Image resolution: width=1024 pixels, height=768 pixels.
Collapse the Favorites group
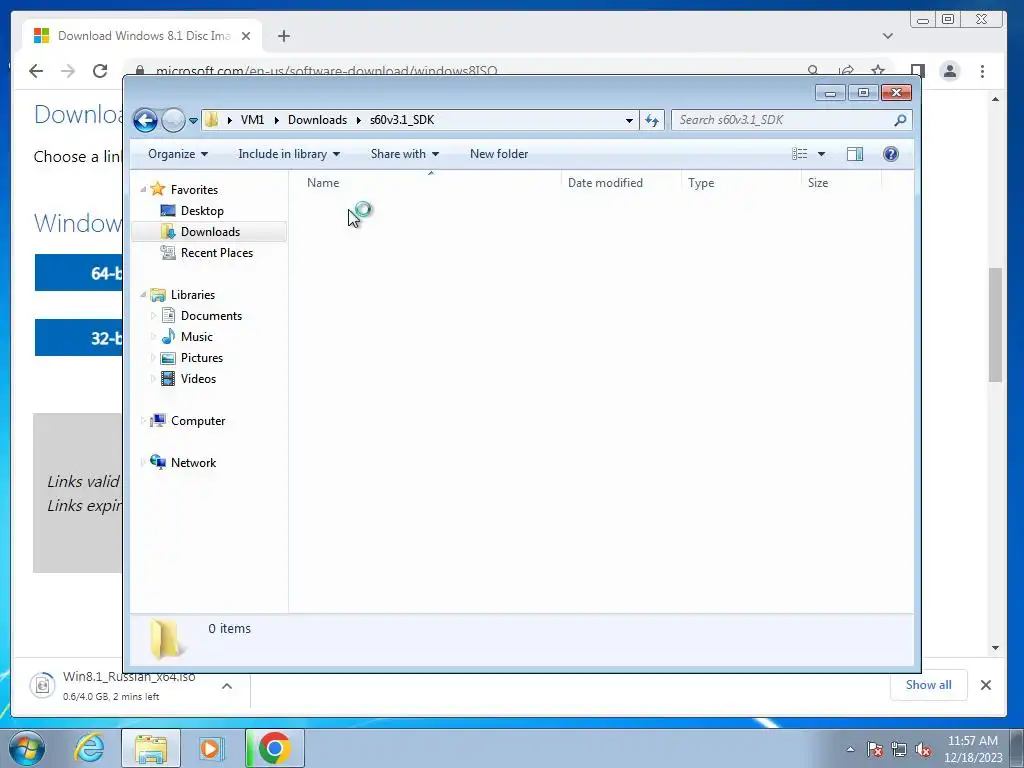click(143, 189)
